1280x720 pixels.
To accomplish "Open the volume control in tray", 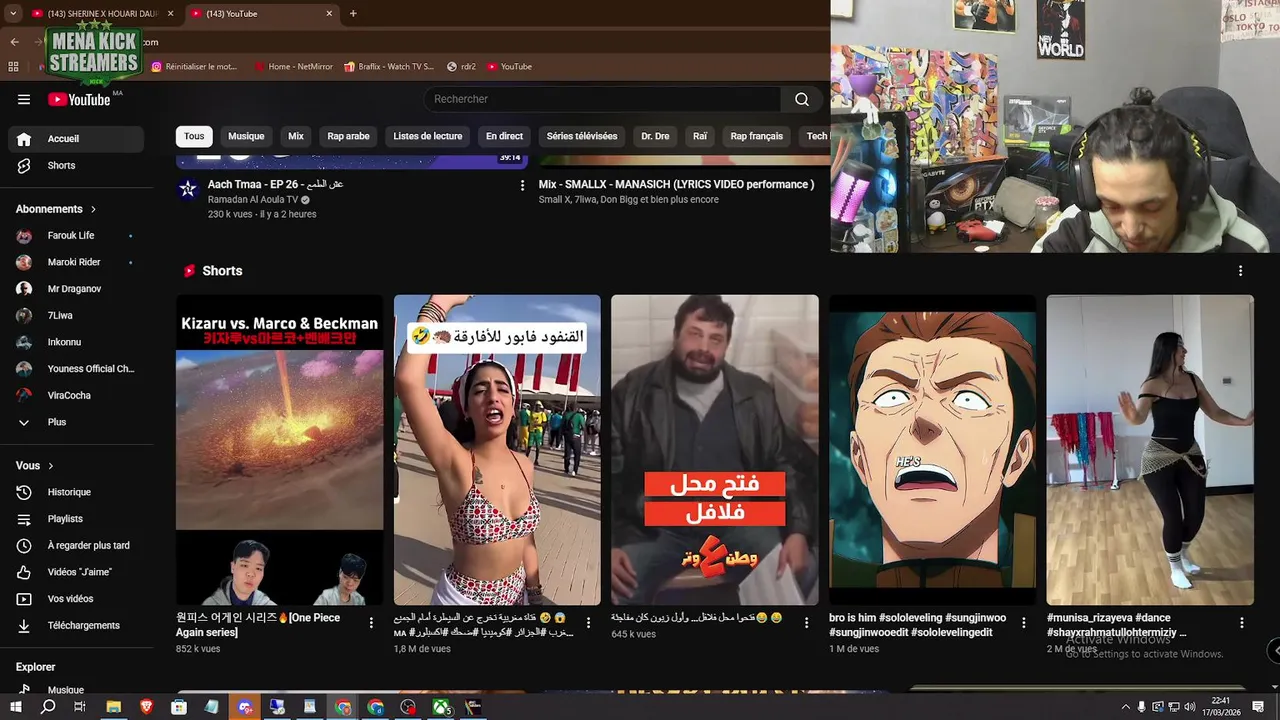I will click(1189, 707).
